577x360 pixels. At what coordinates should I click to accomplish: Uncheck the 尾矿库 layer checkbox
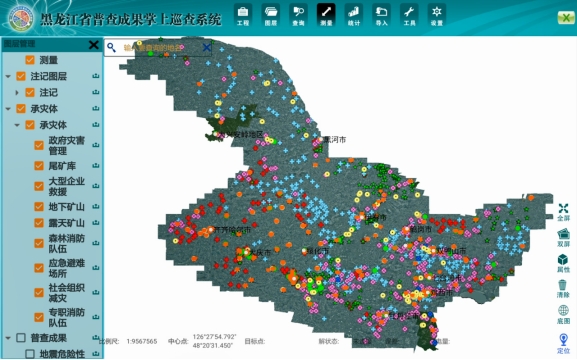click(39, 166)
